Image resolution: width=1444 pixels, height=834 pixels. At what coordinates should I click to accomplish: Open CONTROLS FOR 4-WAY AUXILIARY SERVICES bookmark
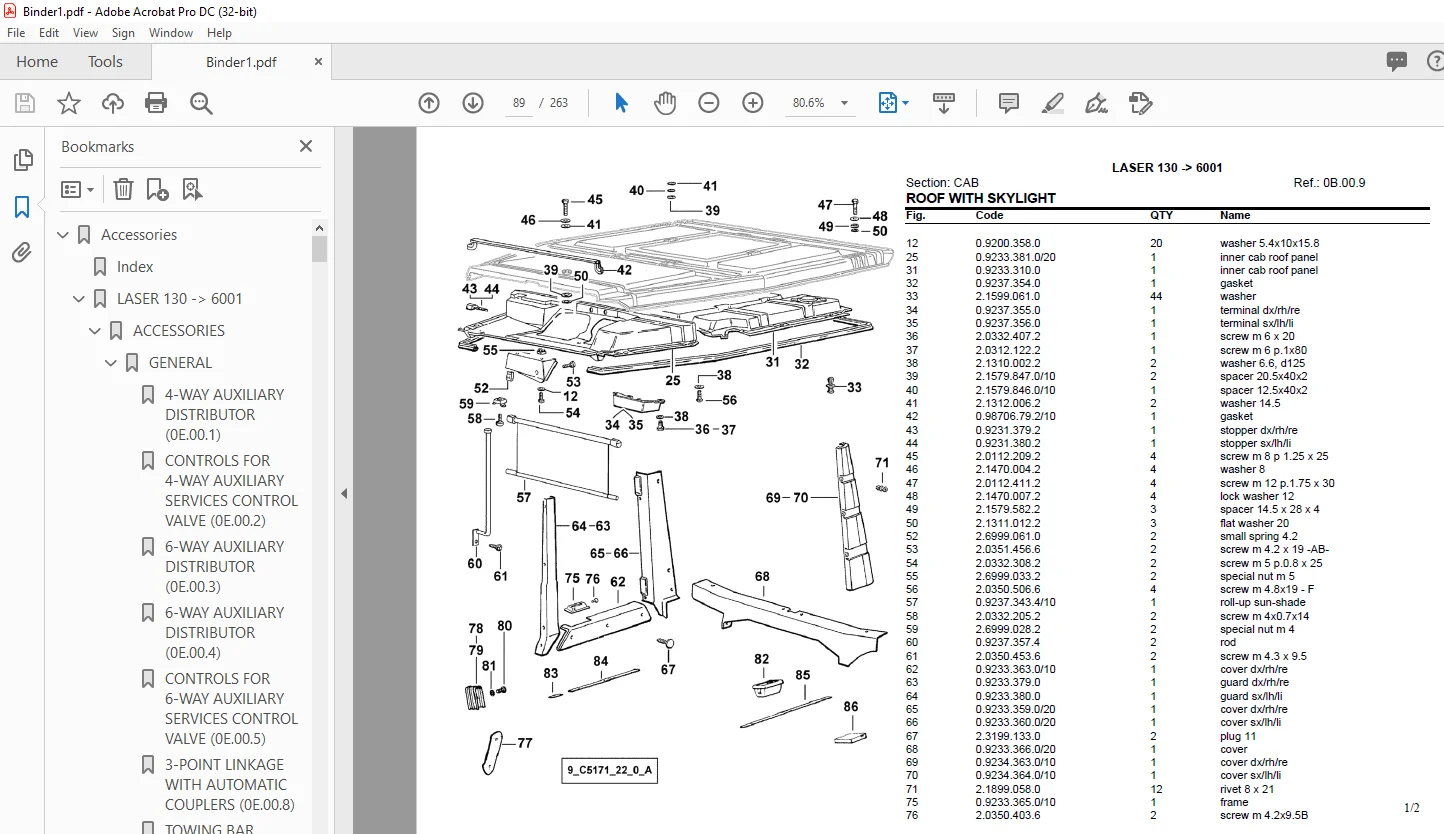tap(231, 491)
